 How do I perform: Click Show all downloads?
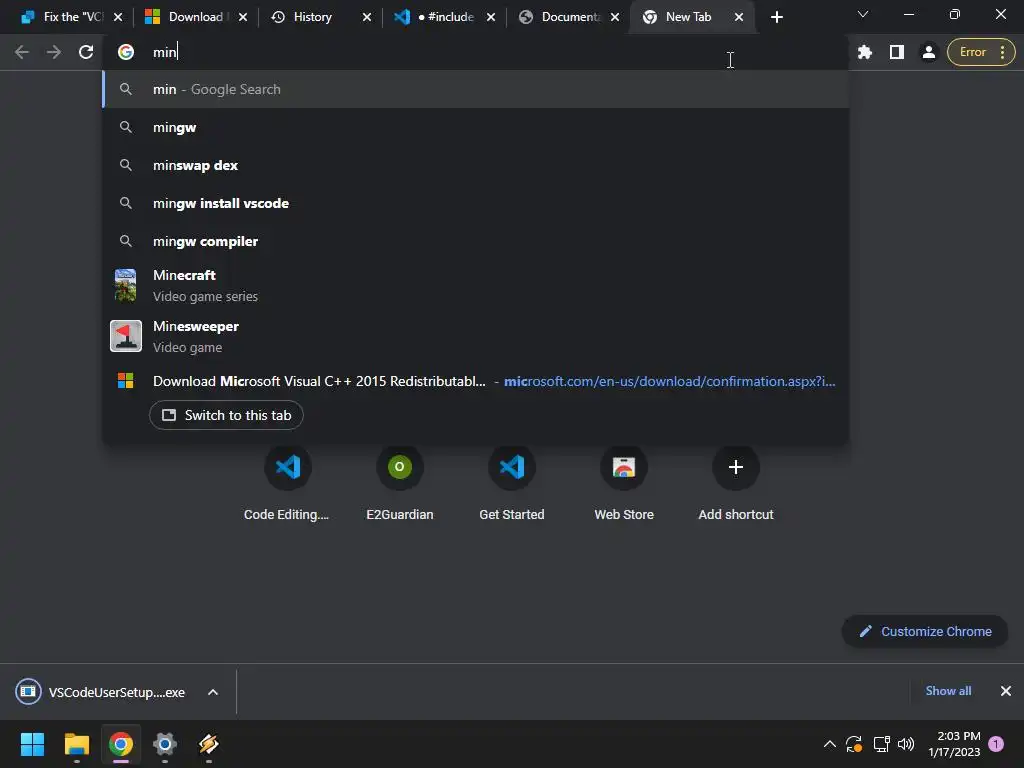(948, 691)
